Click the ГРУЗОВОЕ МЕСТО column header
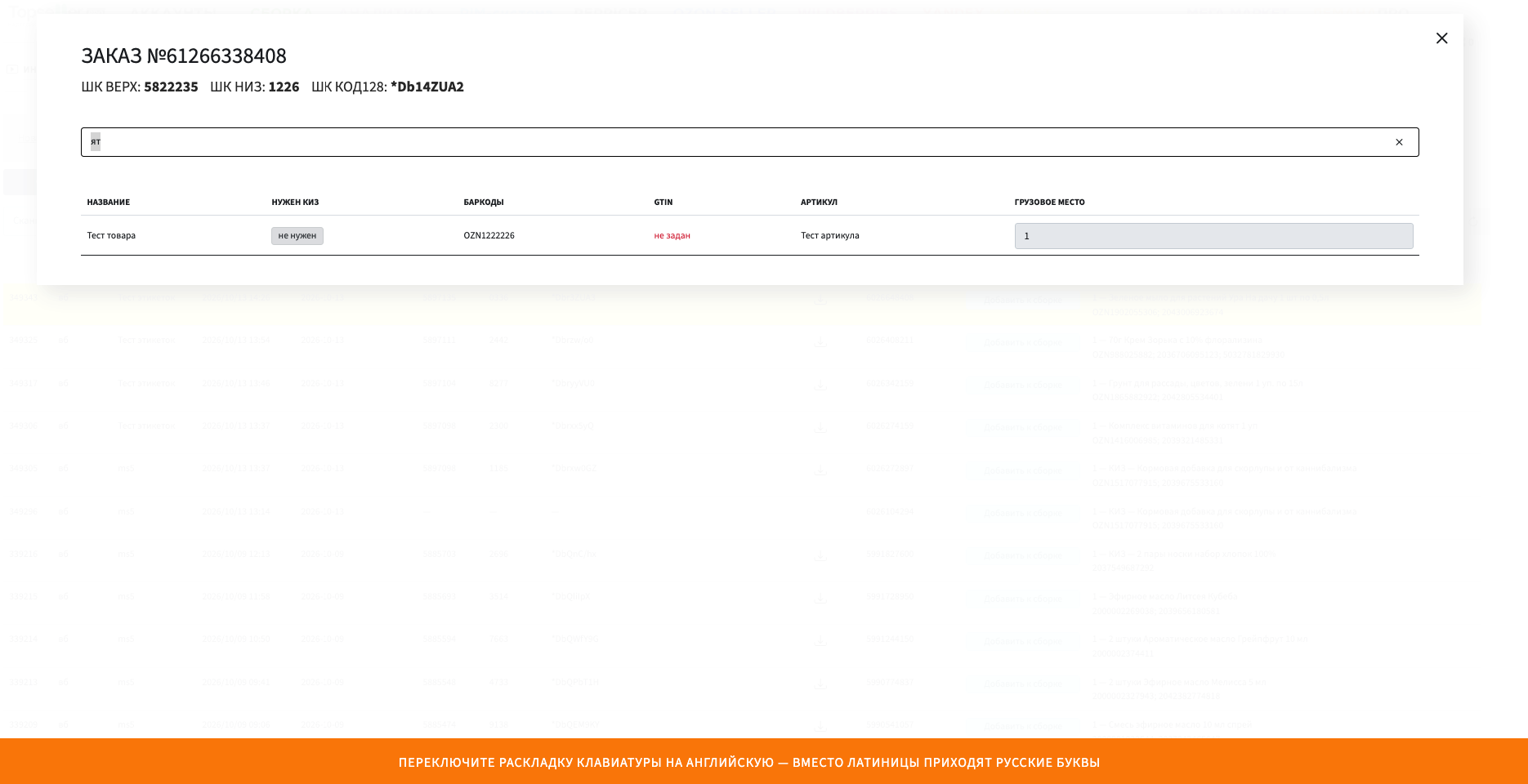The width and height of the screenshot is (1528, 784). [1049, 202]
